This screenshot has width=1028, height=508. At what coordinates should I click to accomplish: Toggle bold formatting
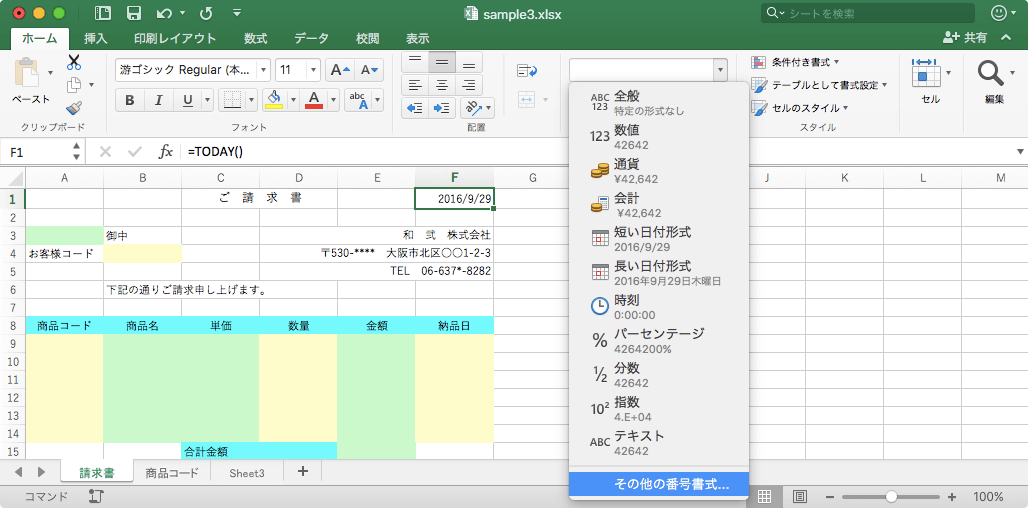pos(130,100)
